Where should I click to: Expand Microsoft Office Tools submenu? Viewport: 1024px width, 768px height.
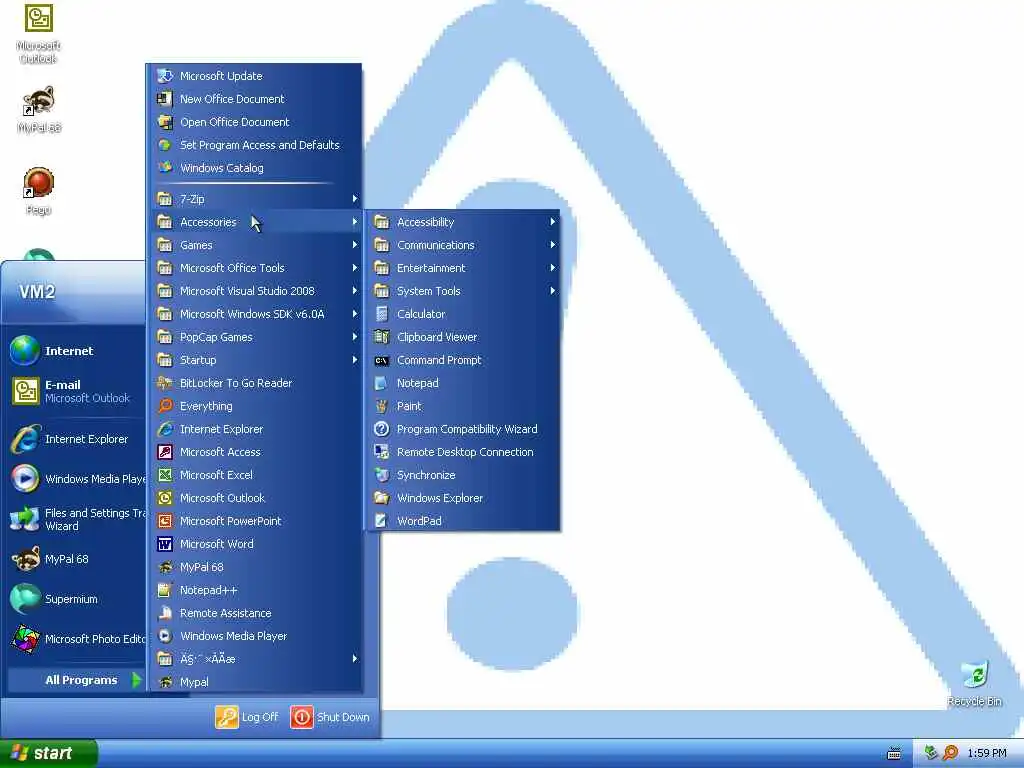255,268
